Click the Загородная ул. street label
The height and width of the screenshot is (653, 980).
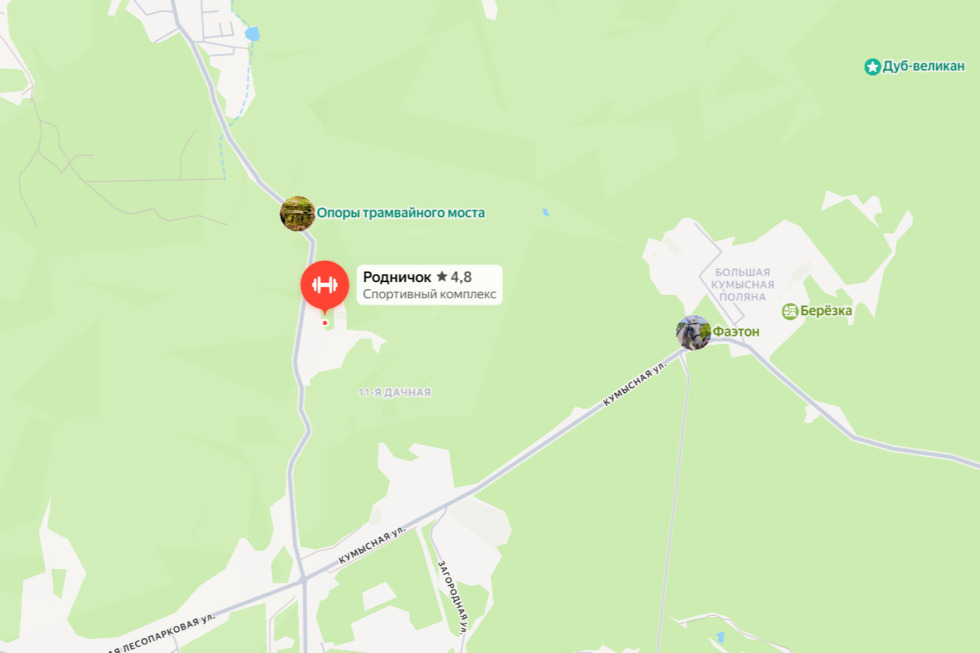coord(452,597)
